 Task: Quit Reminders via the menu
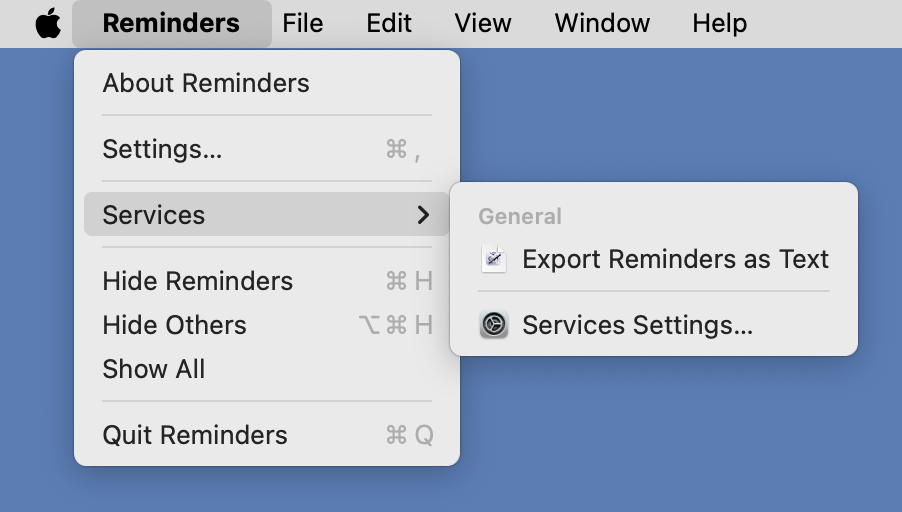click(x=195, y=435)
